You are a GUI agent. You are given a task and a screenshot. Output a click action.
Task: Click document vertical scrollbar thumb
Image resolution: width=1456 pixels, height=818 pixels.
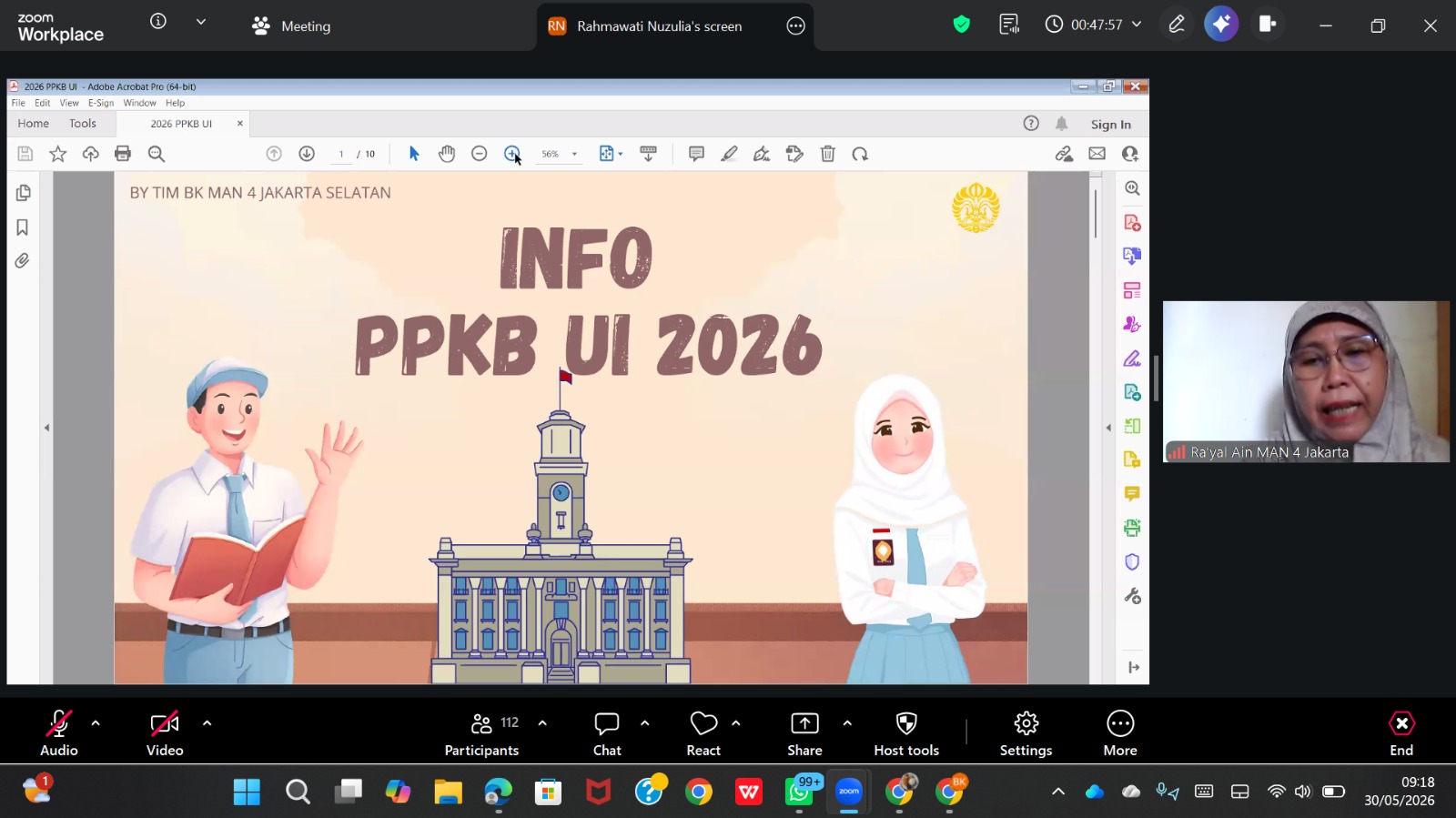coord(1096,213)
